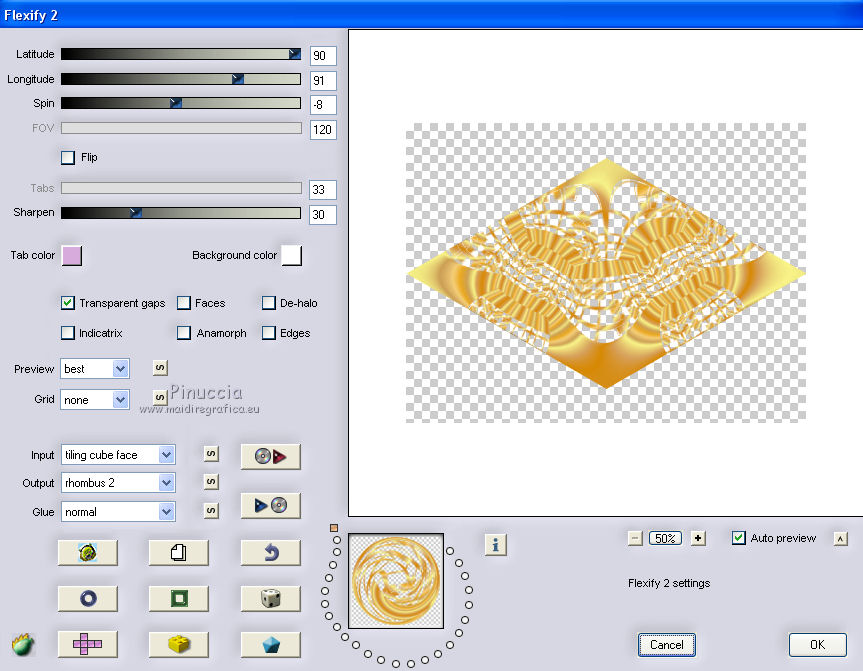Click the S button next to Output
The height and width of the screenshot is (671, 863).
tap(211, 482)
